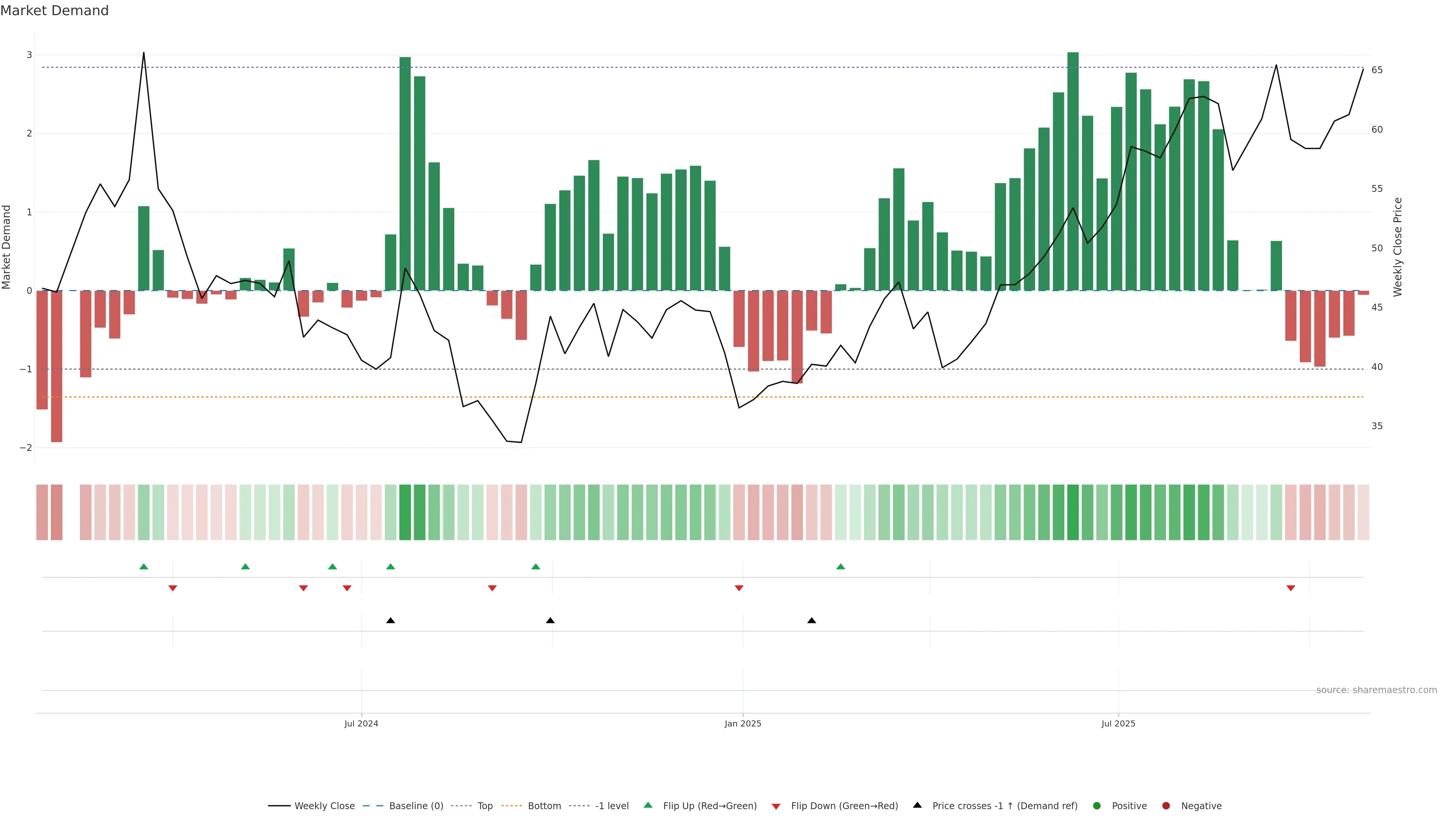Click the Positive green circle legend icon

tap(1097, 806)
